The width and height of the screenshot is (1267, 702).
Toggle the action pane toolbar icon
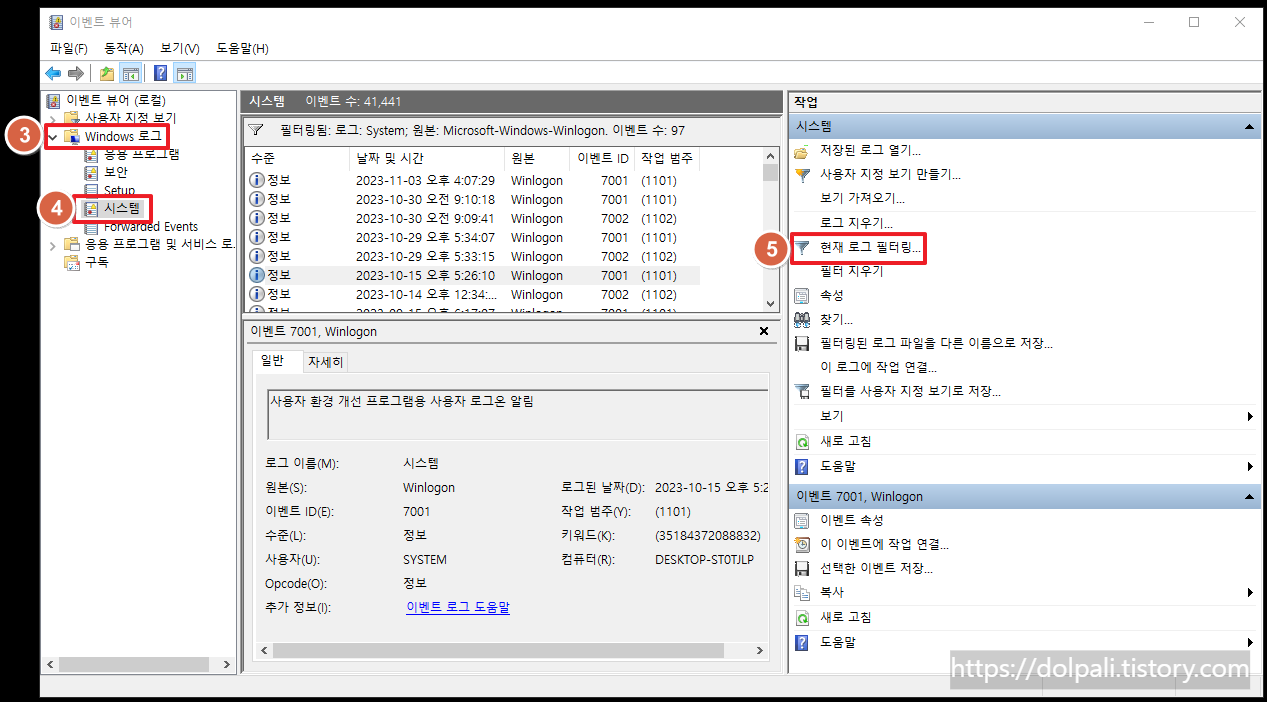pyautogui.click(x=184, y=72)
